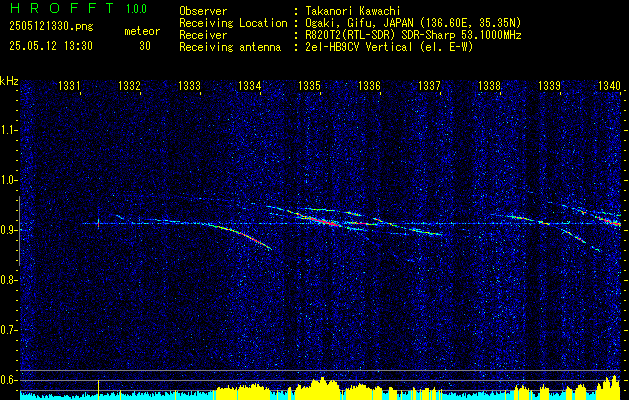Image resolution: width=629 pixels, height=400 pixels.
Task: Click the 0.8 kHz axis label
Action: pos(8,280)
